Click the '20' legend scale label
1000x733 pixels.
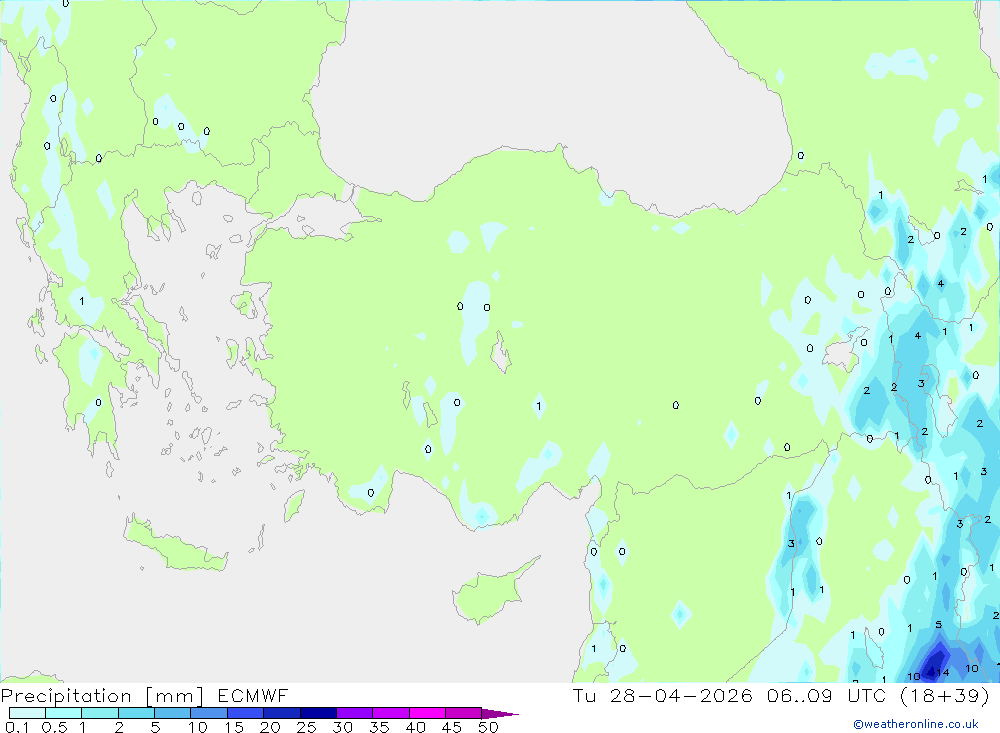270,727
